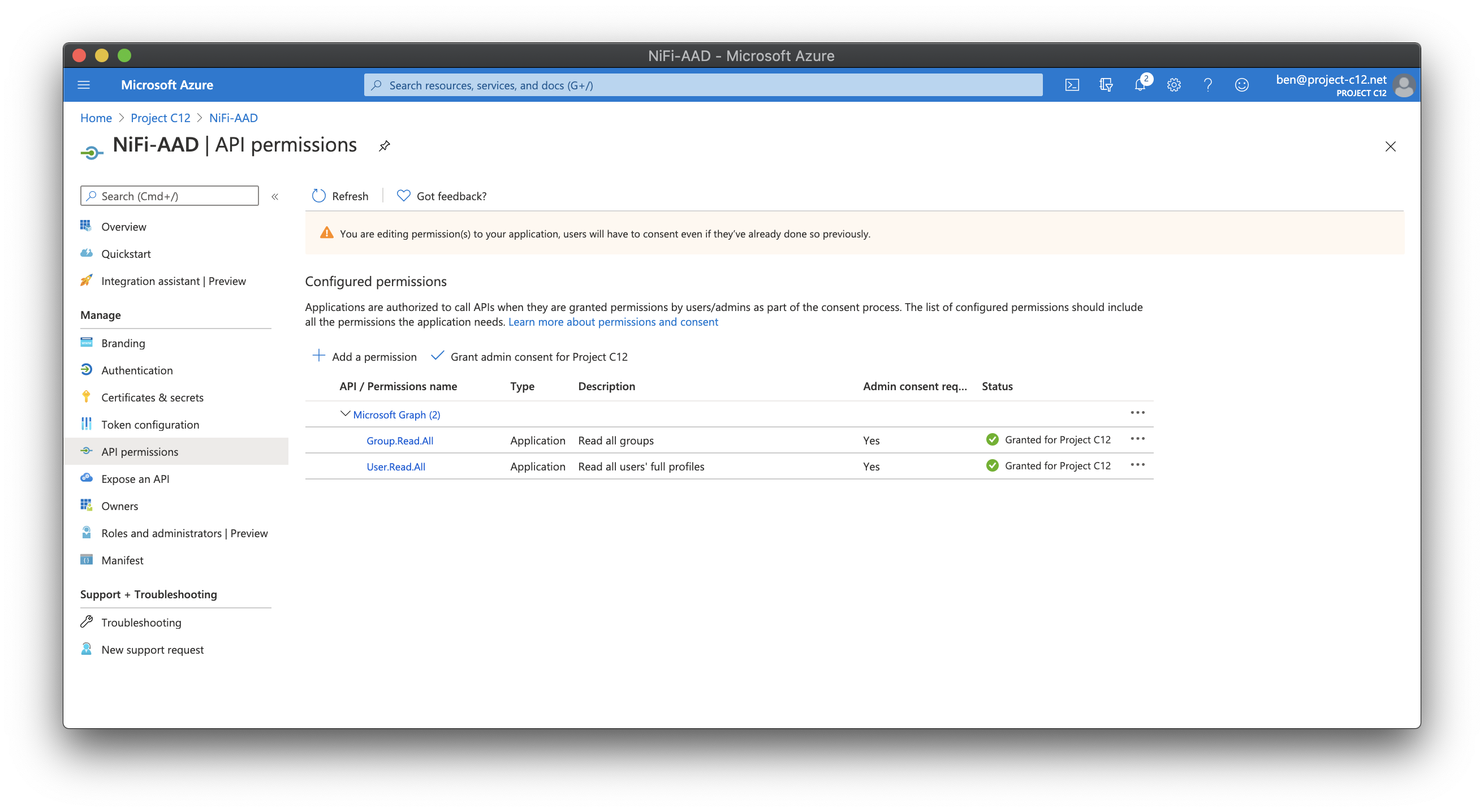Open the Directory + subscription filter icon
The image size is (1484, 812).
[1106, 85]
